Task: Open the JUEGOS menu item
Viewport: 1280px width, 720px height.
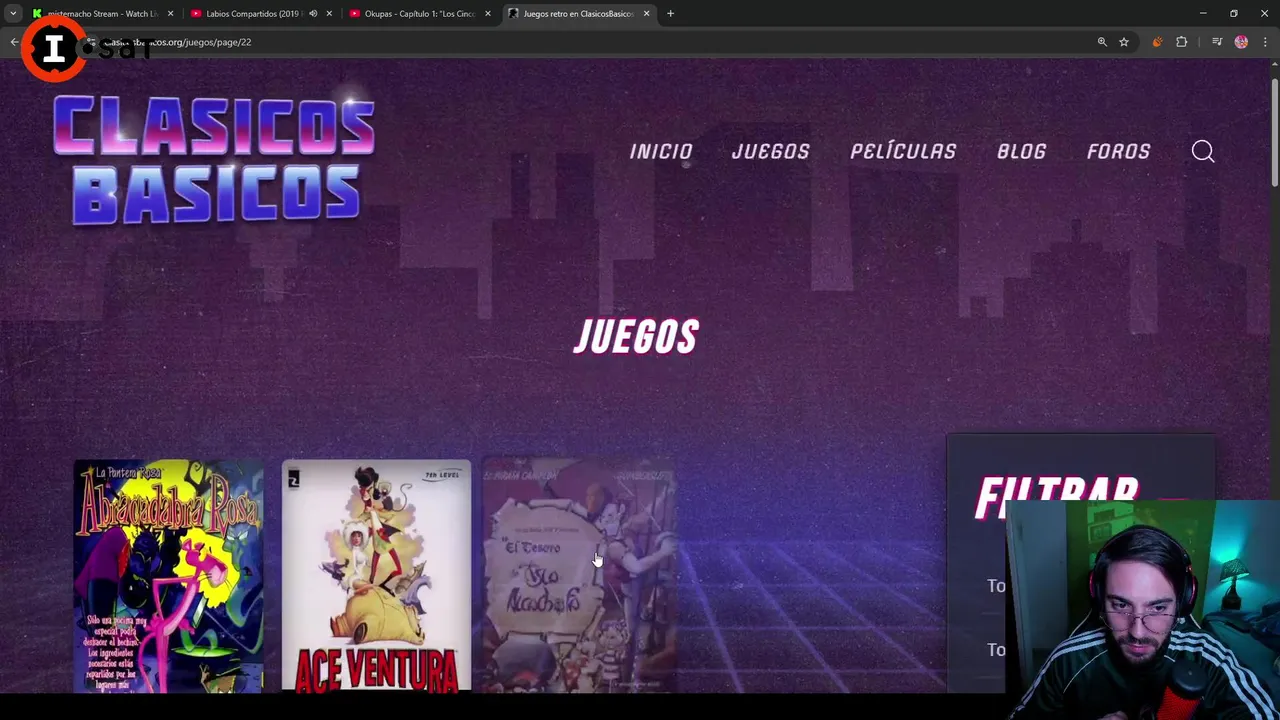Action: pos(771,151)
